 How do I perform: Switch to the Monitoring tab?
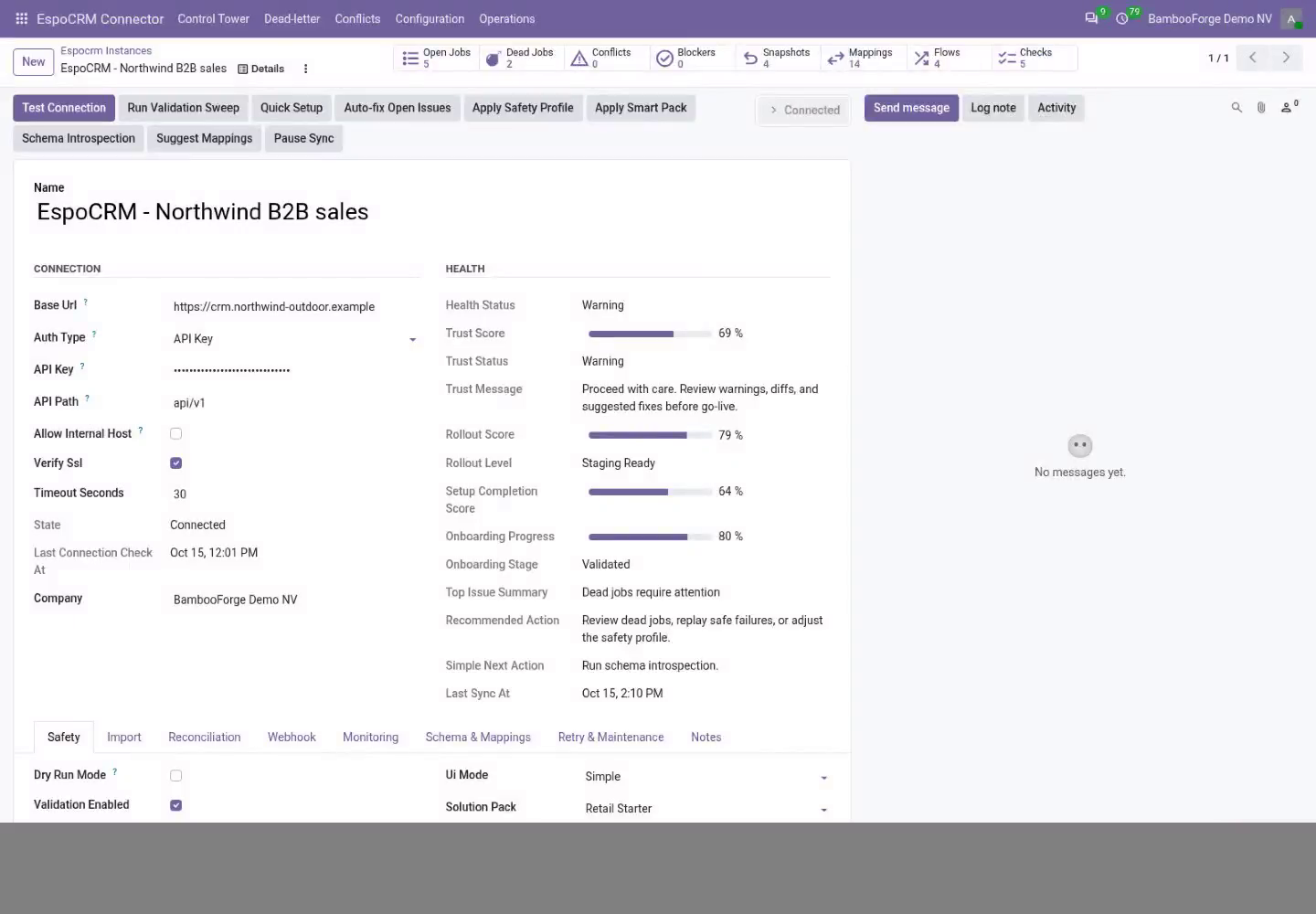click(x=370, y=738)
